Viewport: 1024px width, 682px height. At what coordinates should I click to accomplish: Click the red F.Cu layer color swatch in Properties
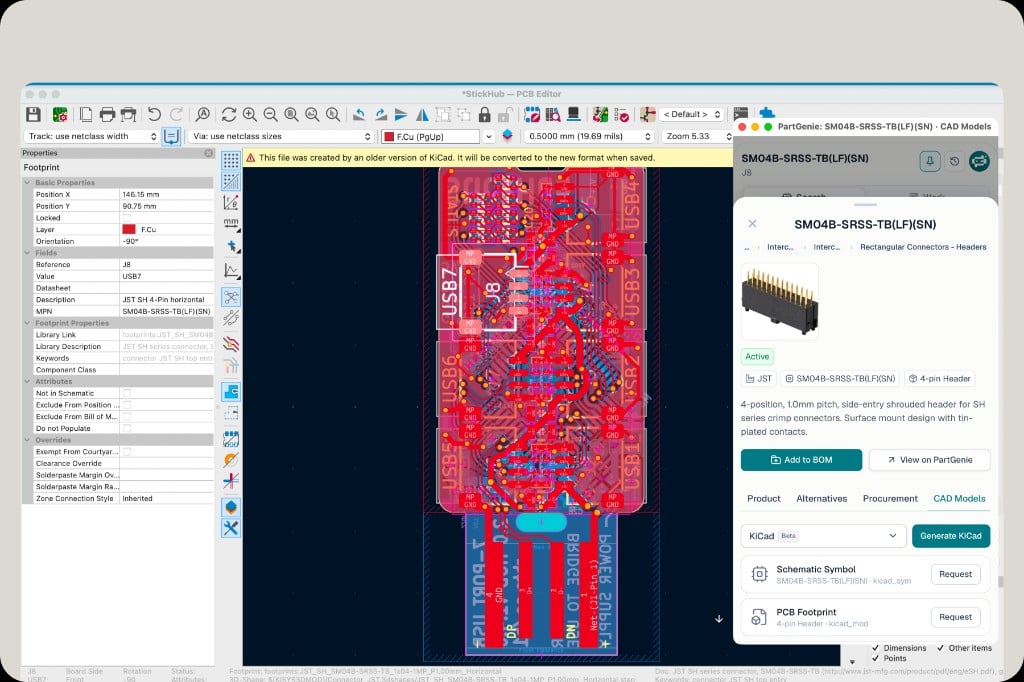(x=129, y=229)
